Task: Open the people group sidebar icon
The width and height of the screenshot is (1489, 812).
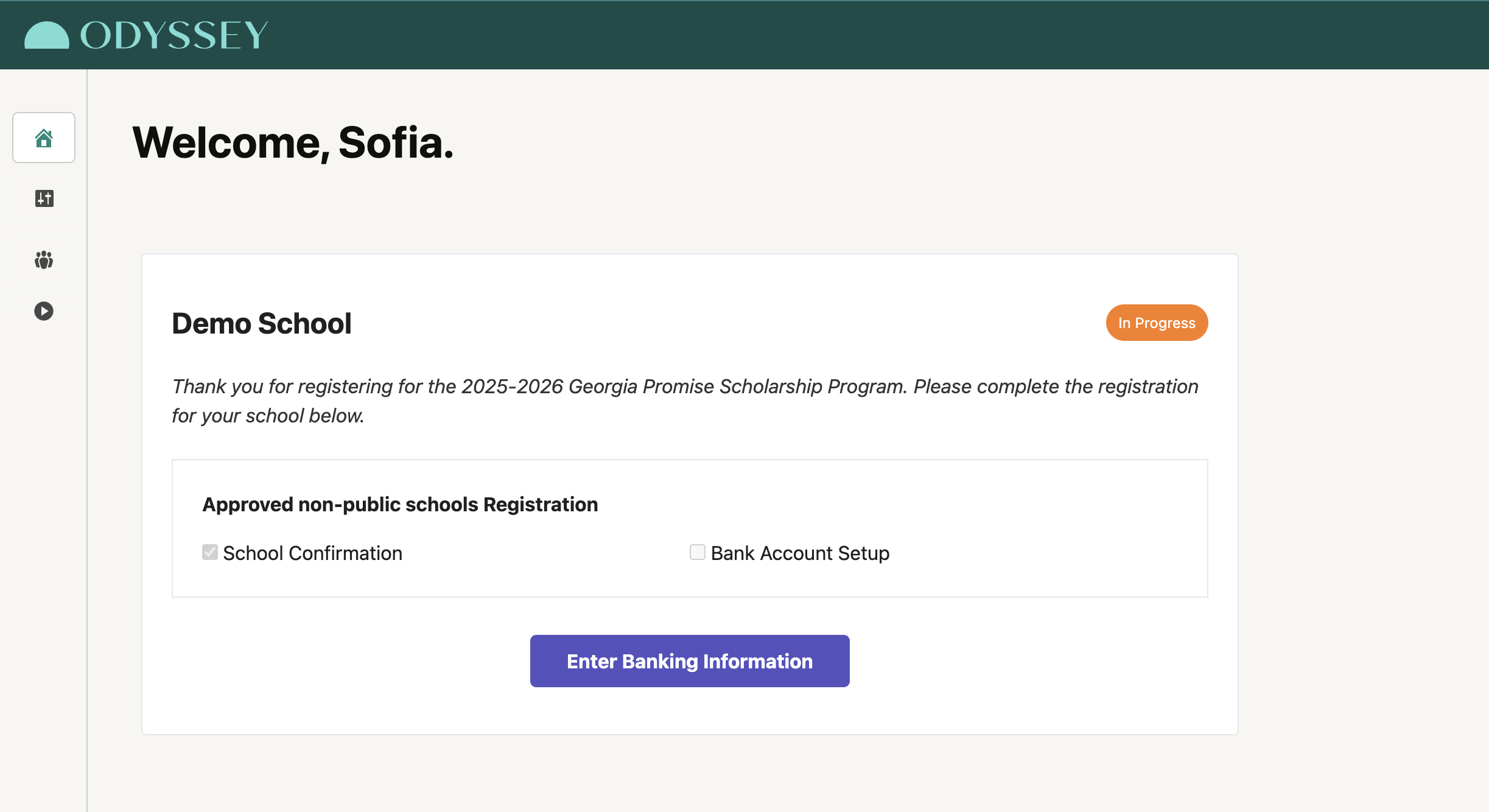Action: [x=44, y=260]
